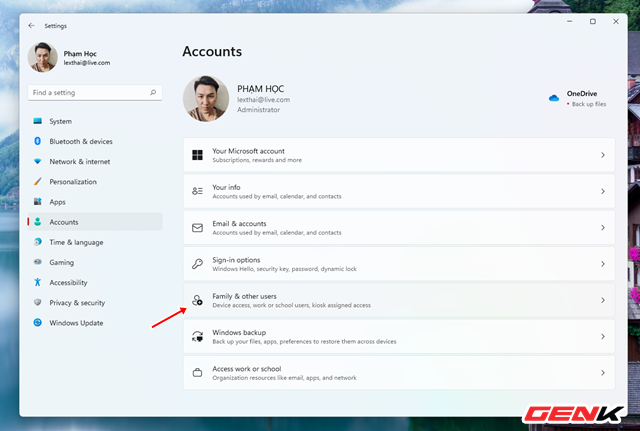Select Time & language category
640x431 pixels.
tap(95, 242)
